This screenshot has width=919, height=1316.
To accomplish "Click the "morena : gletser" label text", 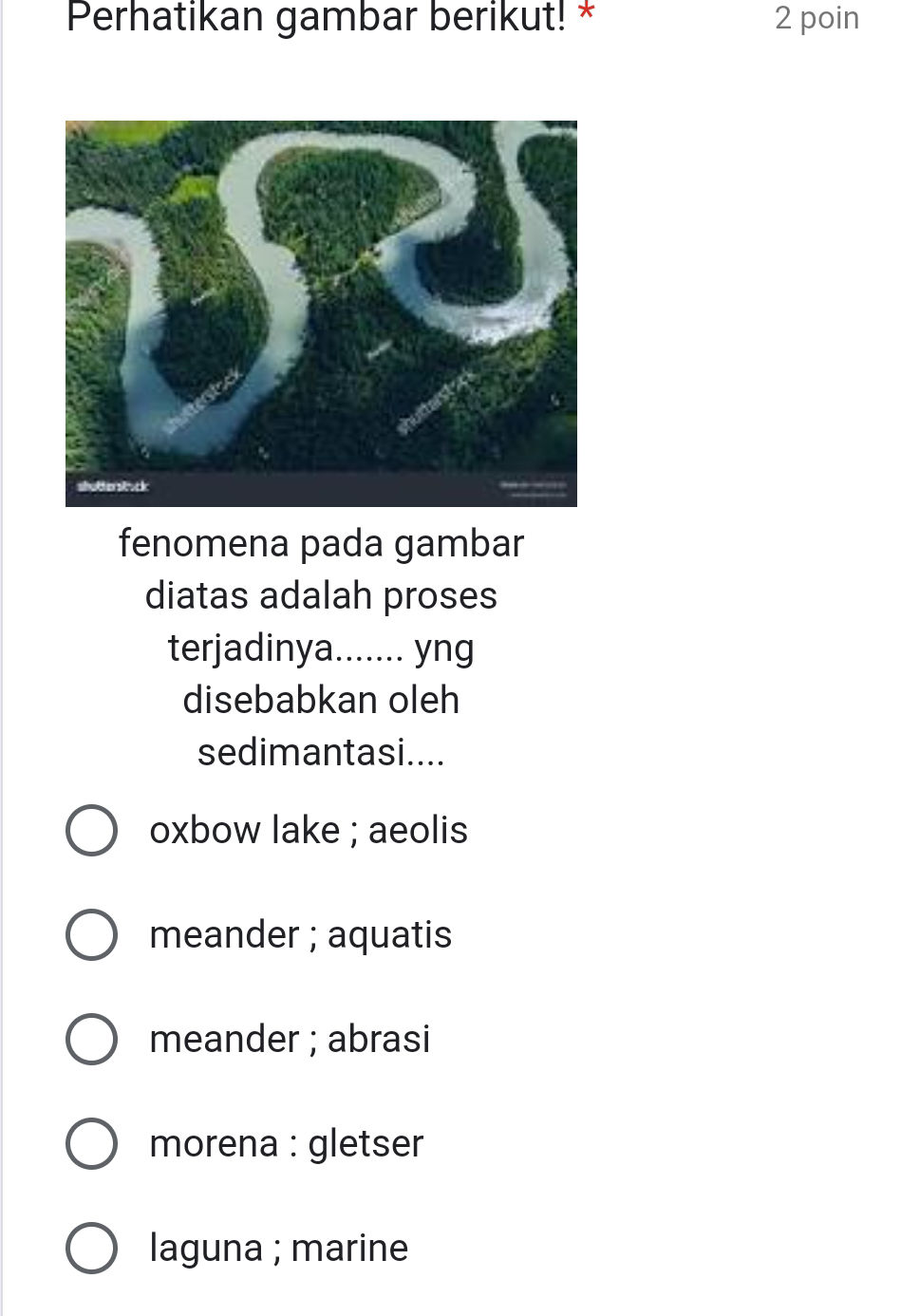I will pos(286,1144).
